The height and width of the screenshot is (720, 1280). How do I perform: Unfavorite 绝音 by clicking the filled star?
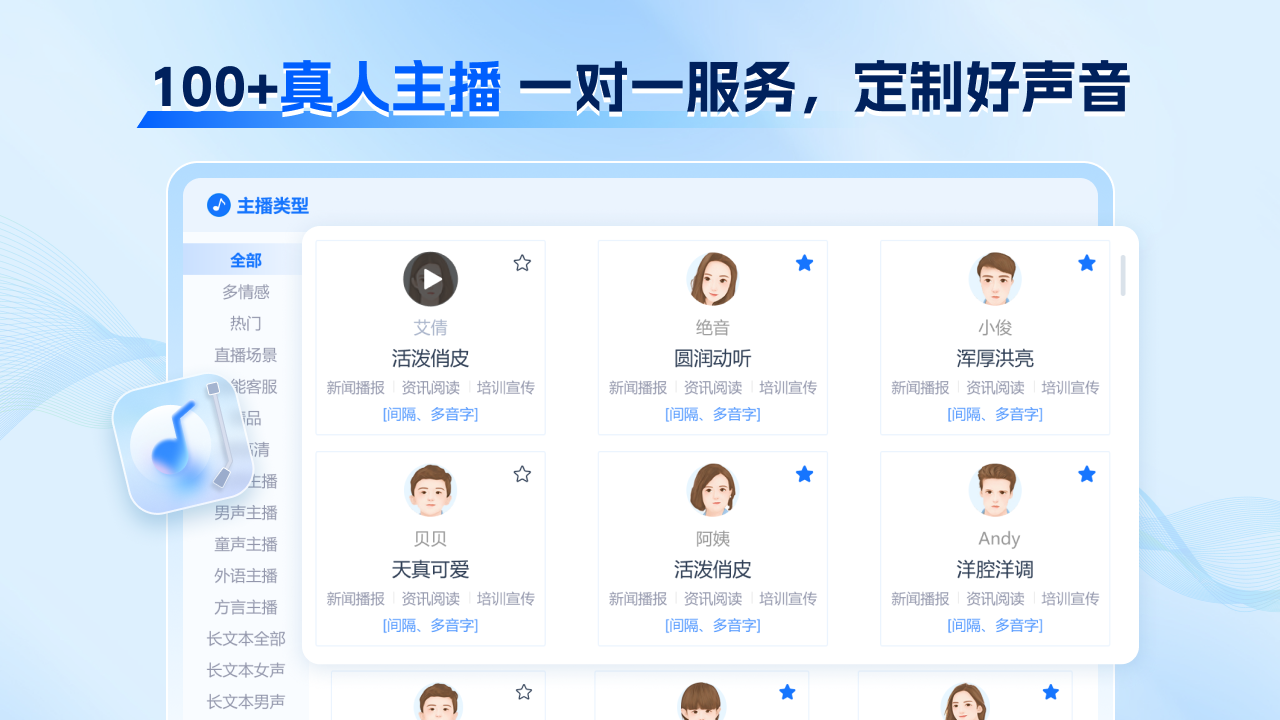(804, 263)
